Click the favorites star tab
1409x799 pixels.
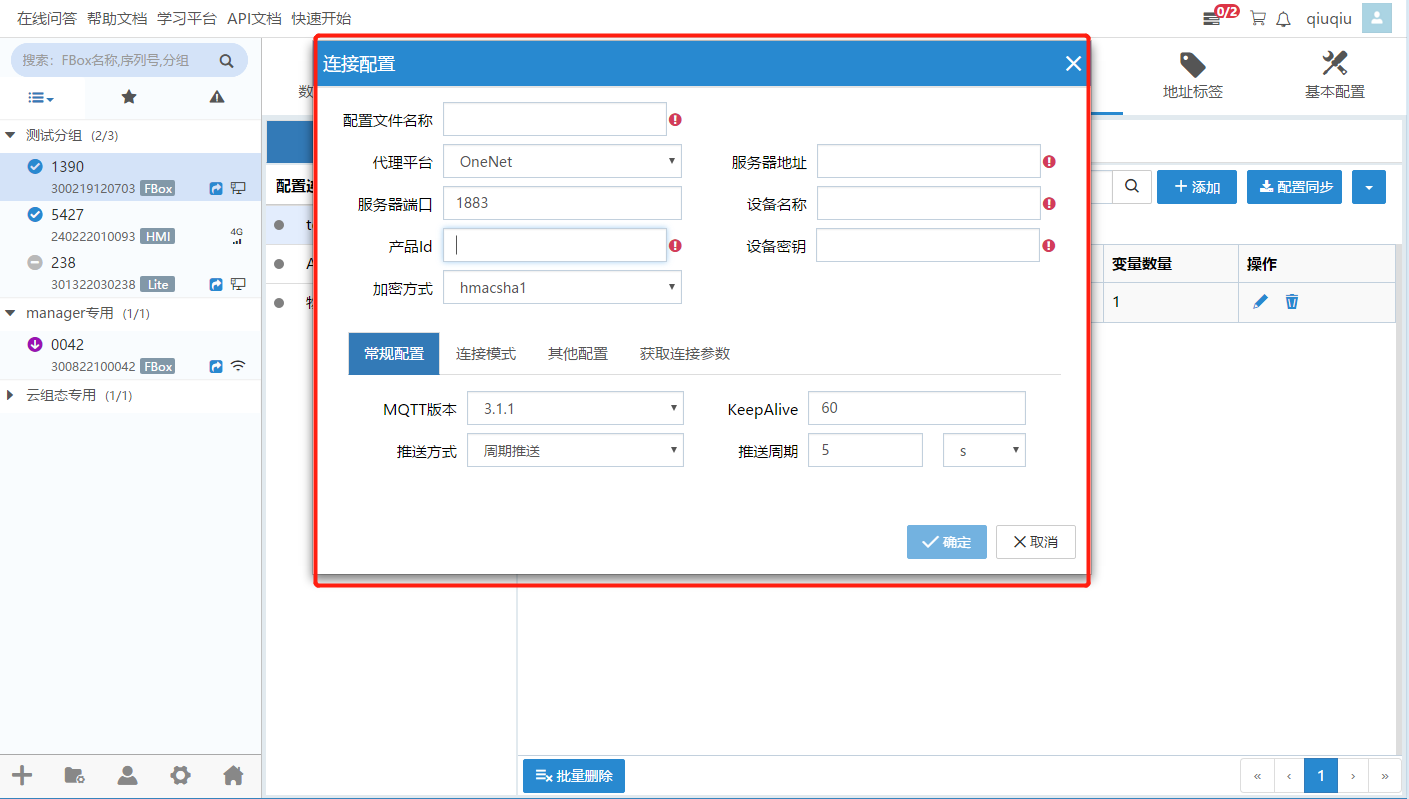pyautogui.click(x=129, y=97)
